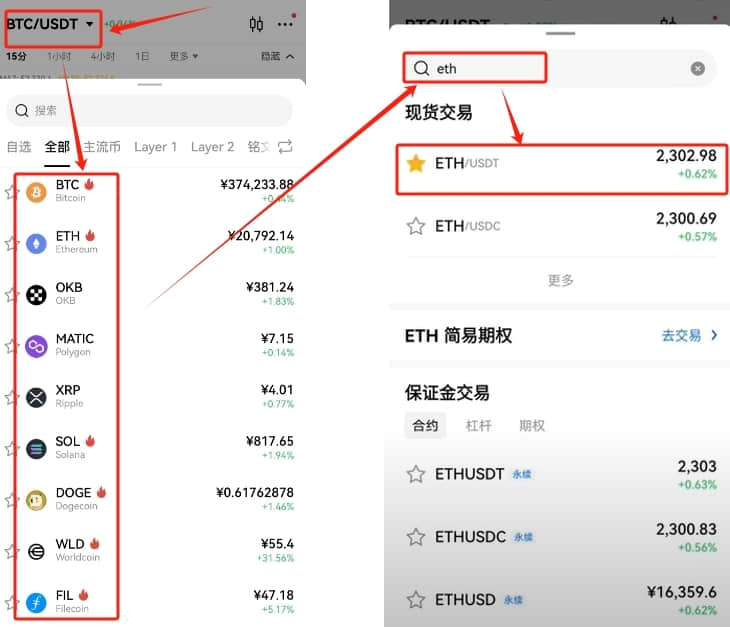Expand the 更多 timeframe dropdown
Screen dimensions: 730x627
pos(183,56)
